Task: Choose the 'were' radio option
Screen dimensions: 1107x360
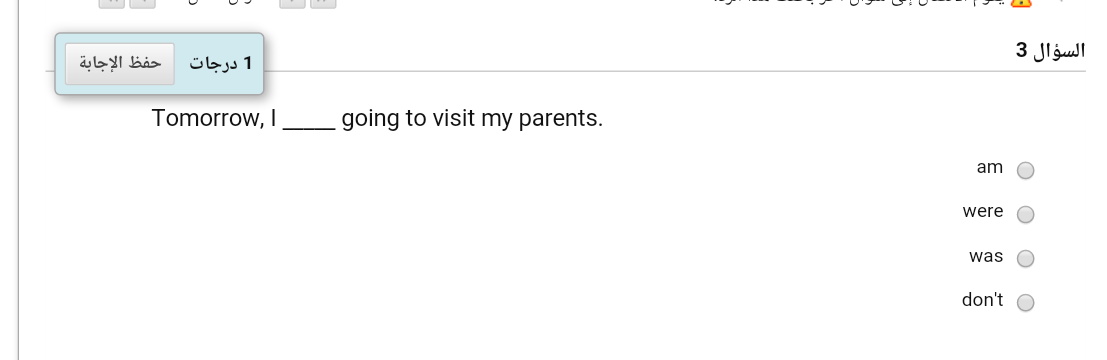Action: pyautogui.click(x=1025, y=214)
